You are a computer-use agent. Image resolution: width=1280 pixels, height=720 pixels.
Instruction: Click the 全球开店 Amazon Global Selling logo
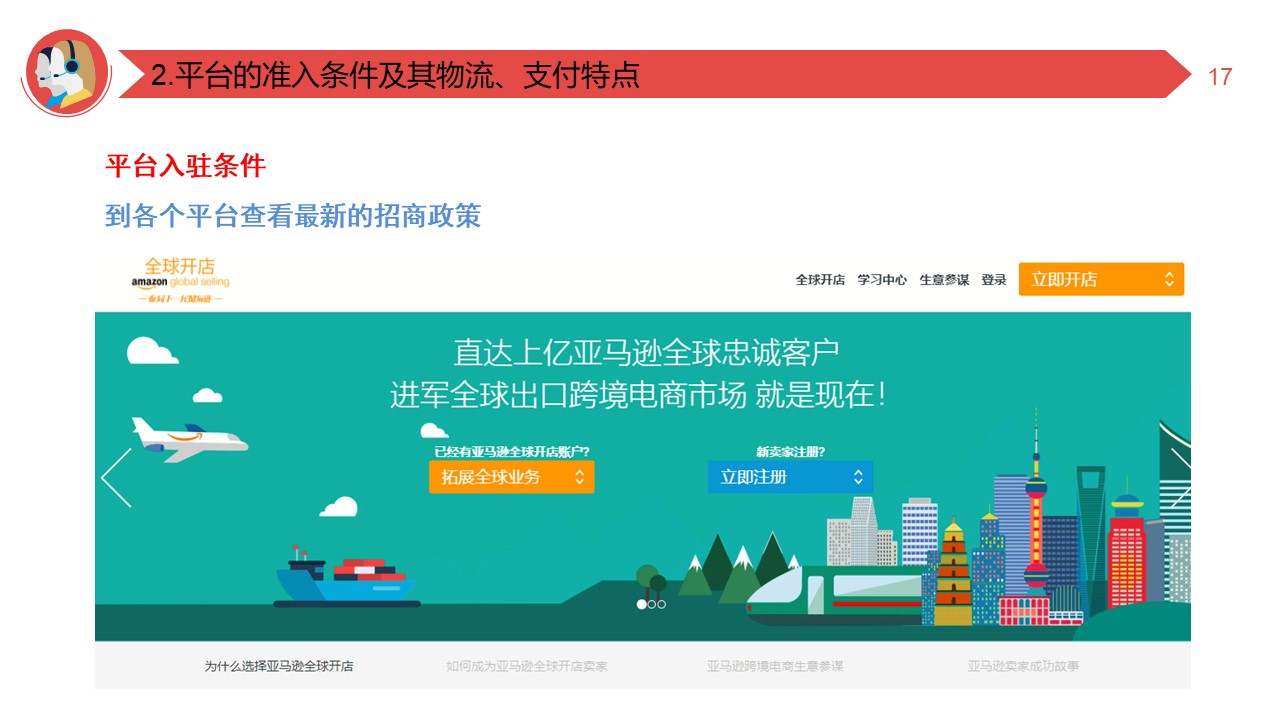coord(180,279)
